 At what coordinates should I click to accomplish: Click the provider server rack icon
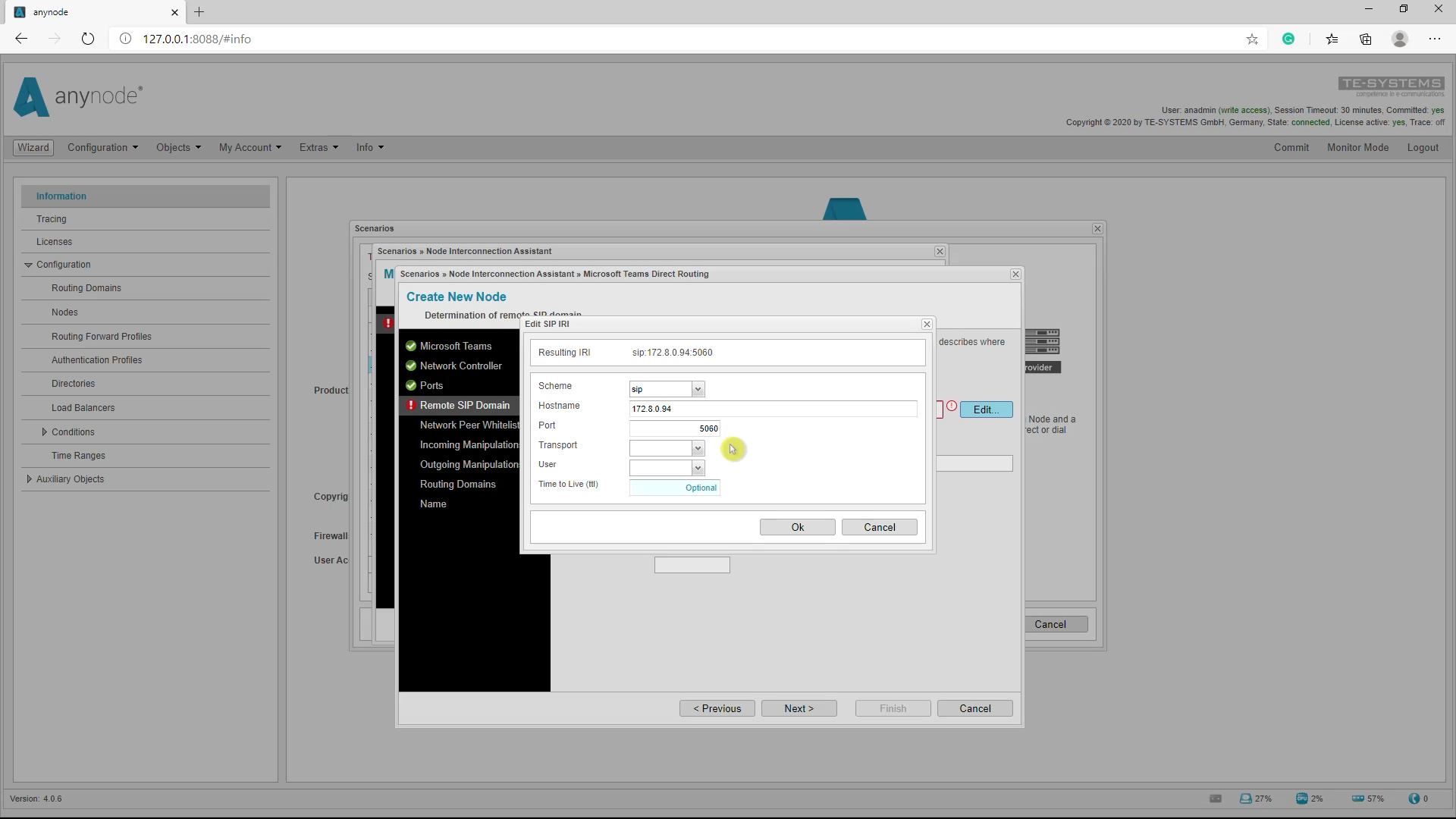[1043, 342]
